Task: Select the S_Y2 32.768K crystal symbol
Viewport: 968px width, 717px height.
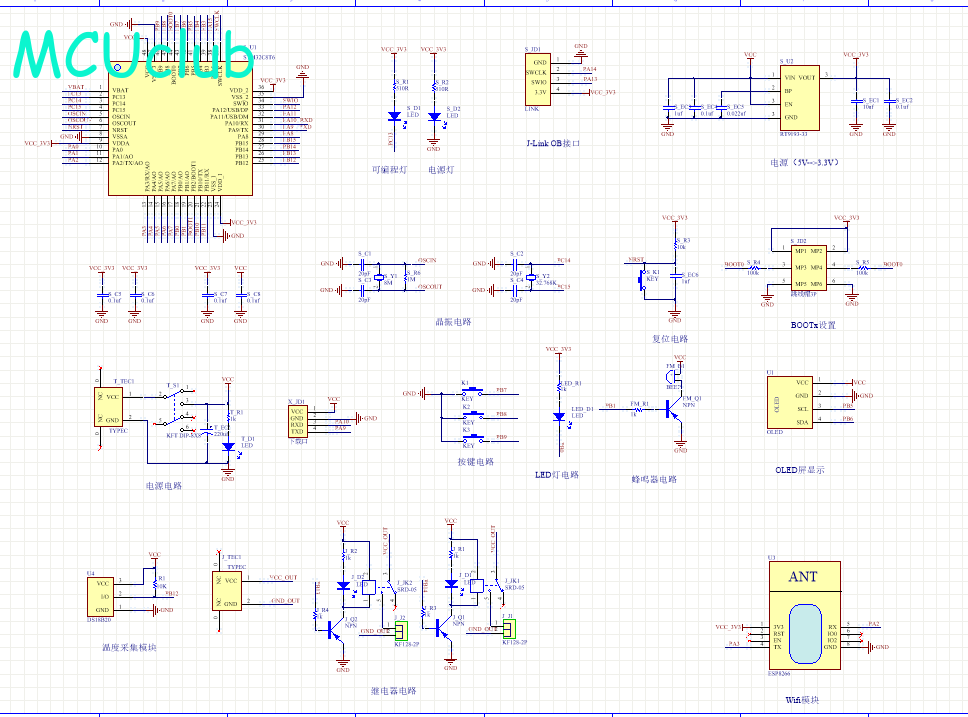Action: coord(531,277)
